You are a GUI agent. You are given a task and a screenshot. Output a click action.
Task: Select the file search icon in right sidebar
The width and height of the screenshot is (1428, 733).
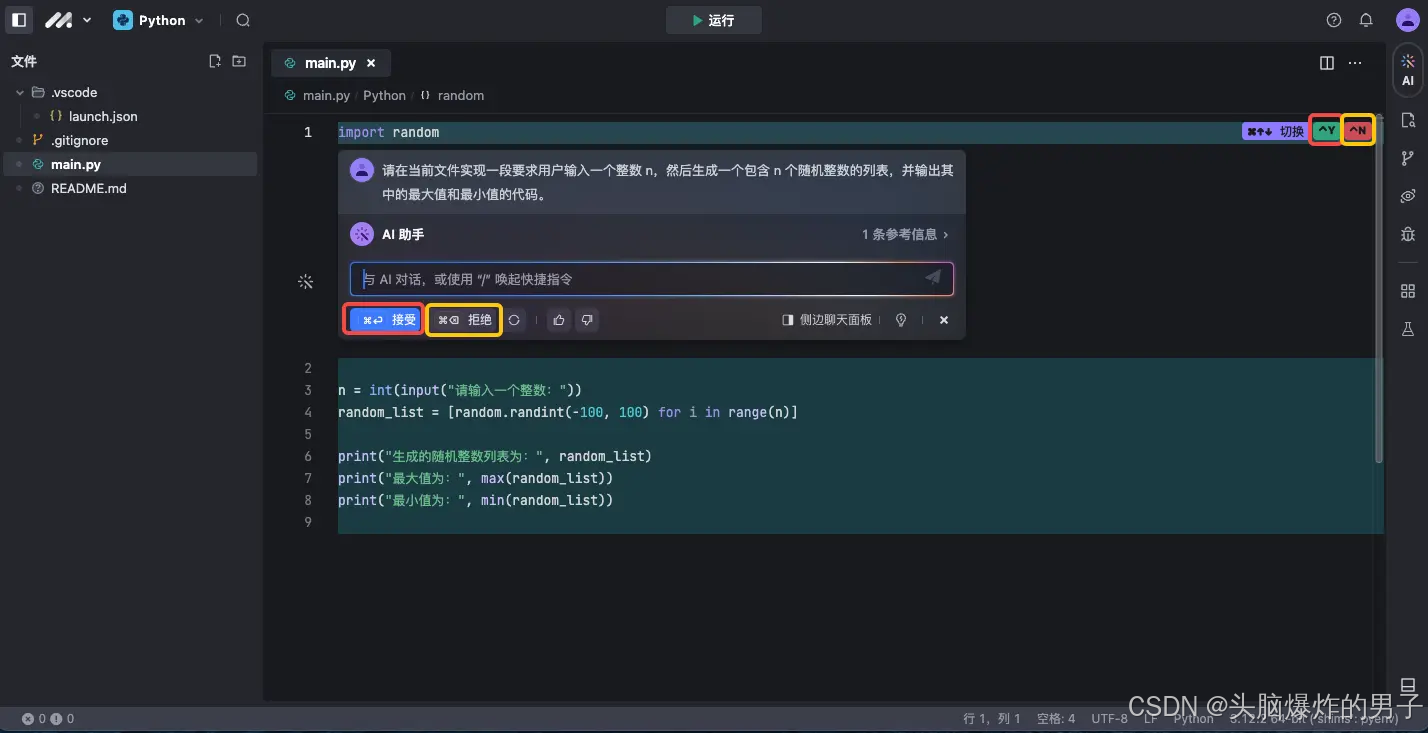coord(1407,119)
